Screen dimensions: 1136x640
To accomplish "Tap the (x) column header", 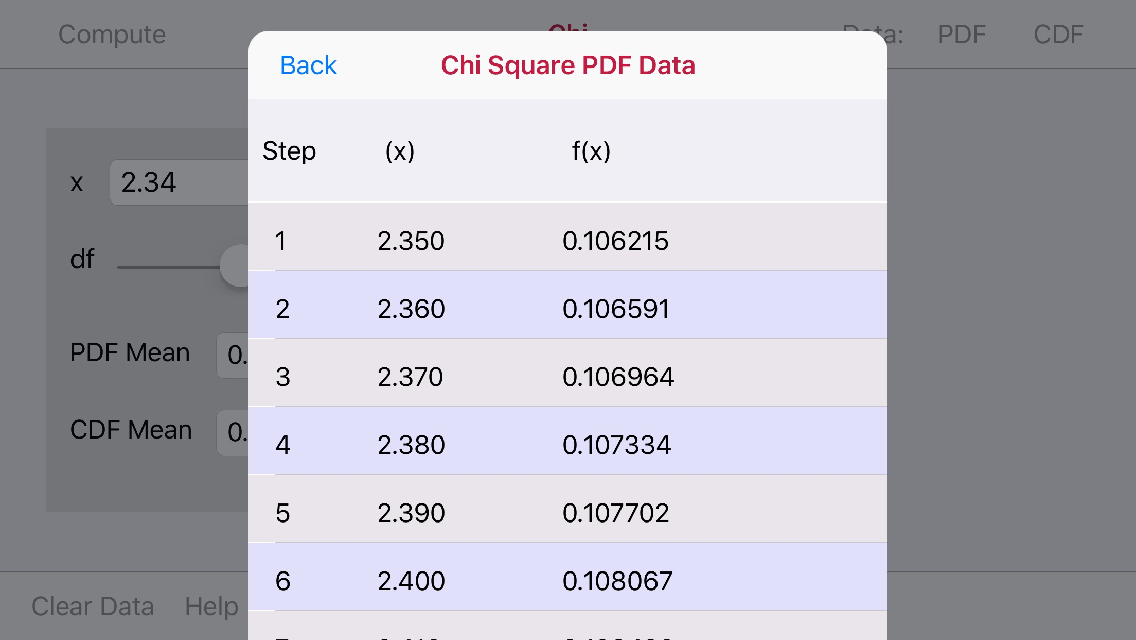I will (399, 151).
